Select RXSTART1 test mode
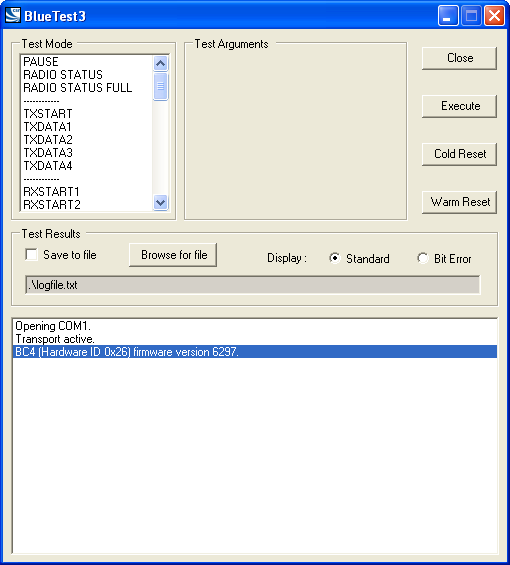The image size is (510, 565). coord(87,192)
